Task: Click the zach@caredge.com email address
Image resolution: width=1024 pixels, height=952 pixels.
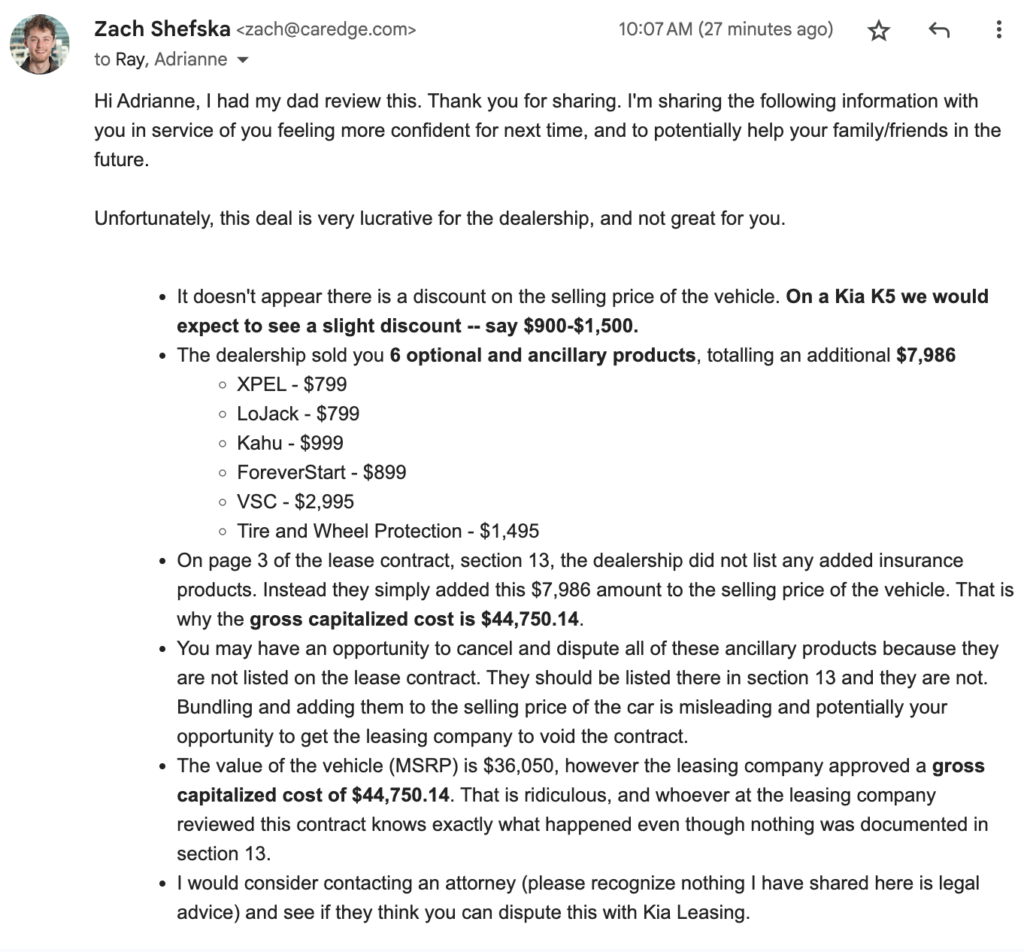Action: pos(320,30)
